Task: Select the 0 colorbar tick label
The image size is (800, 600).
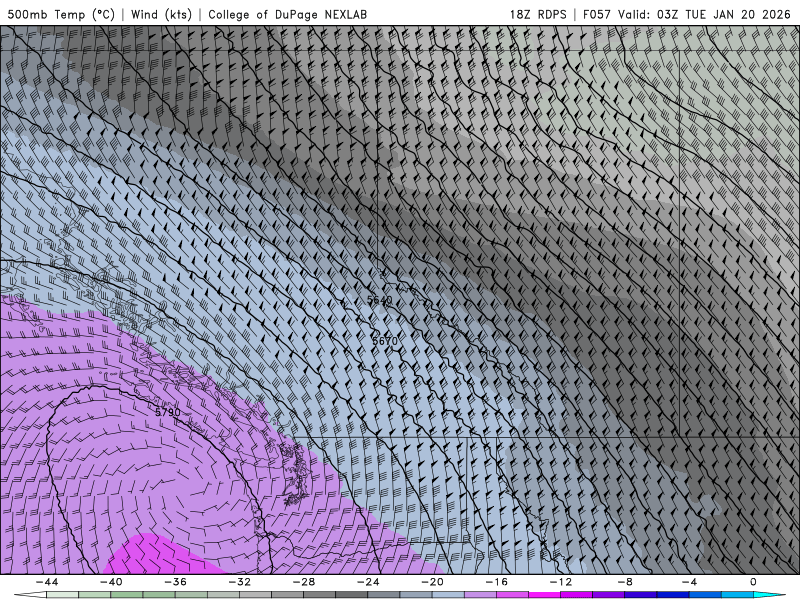Action: [754, 582]
